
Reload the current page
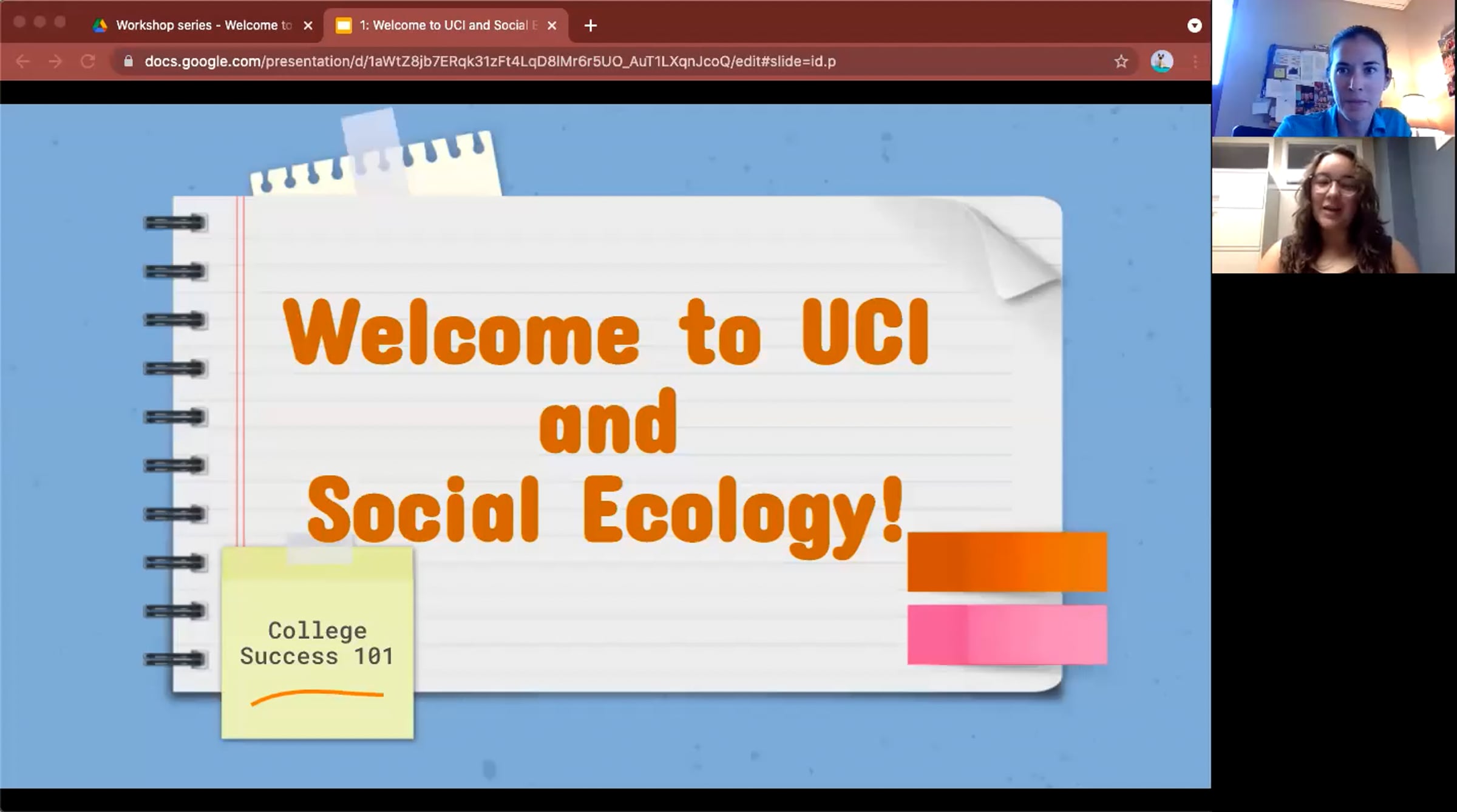(x=88, y=61)
